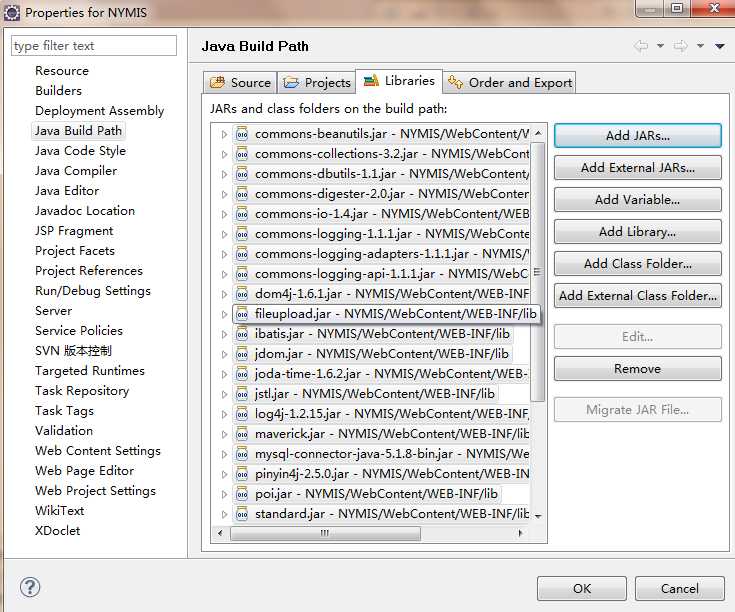Click the jar icon of poi.jar
The image size is (735, 612).
[242, 494]
